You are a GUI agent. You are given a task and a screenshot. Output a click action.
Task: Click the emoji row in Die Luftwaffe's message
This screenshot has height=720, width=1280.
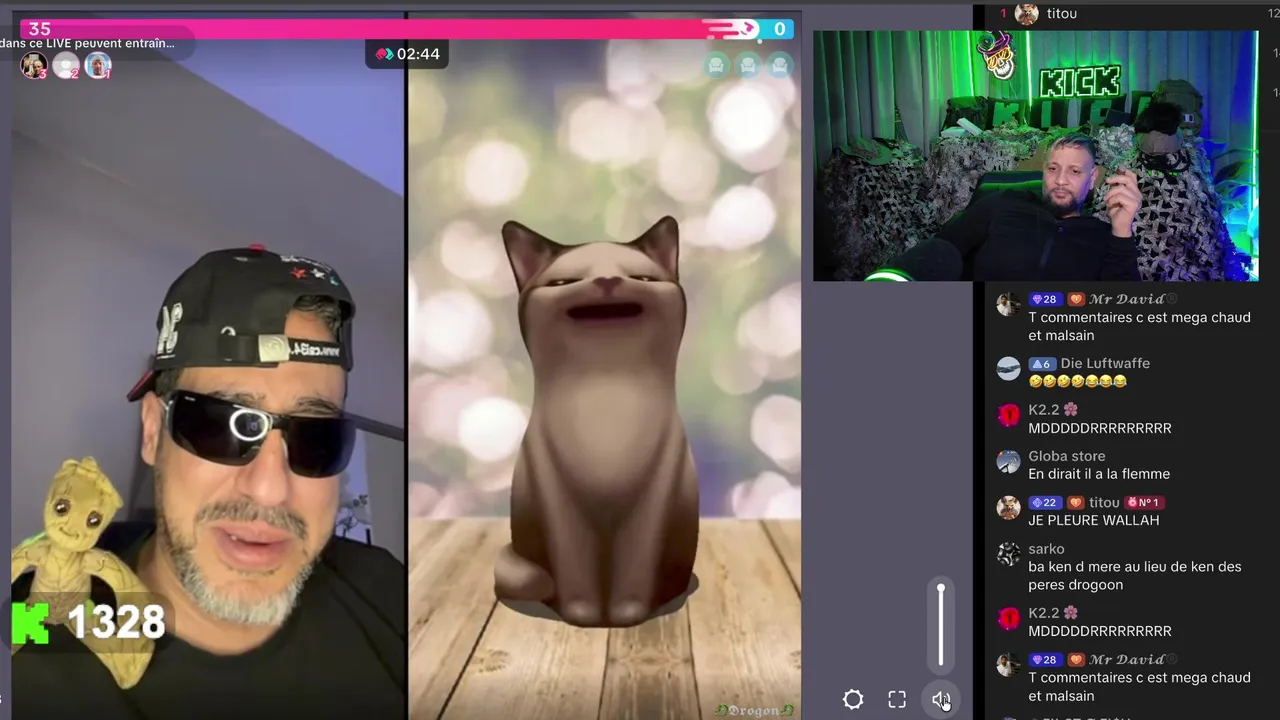point(1078,382)
